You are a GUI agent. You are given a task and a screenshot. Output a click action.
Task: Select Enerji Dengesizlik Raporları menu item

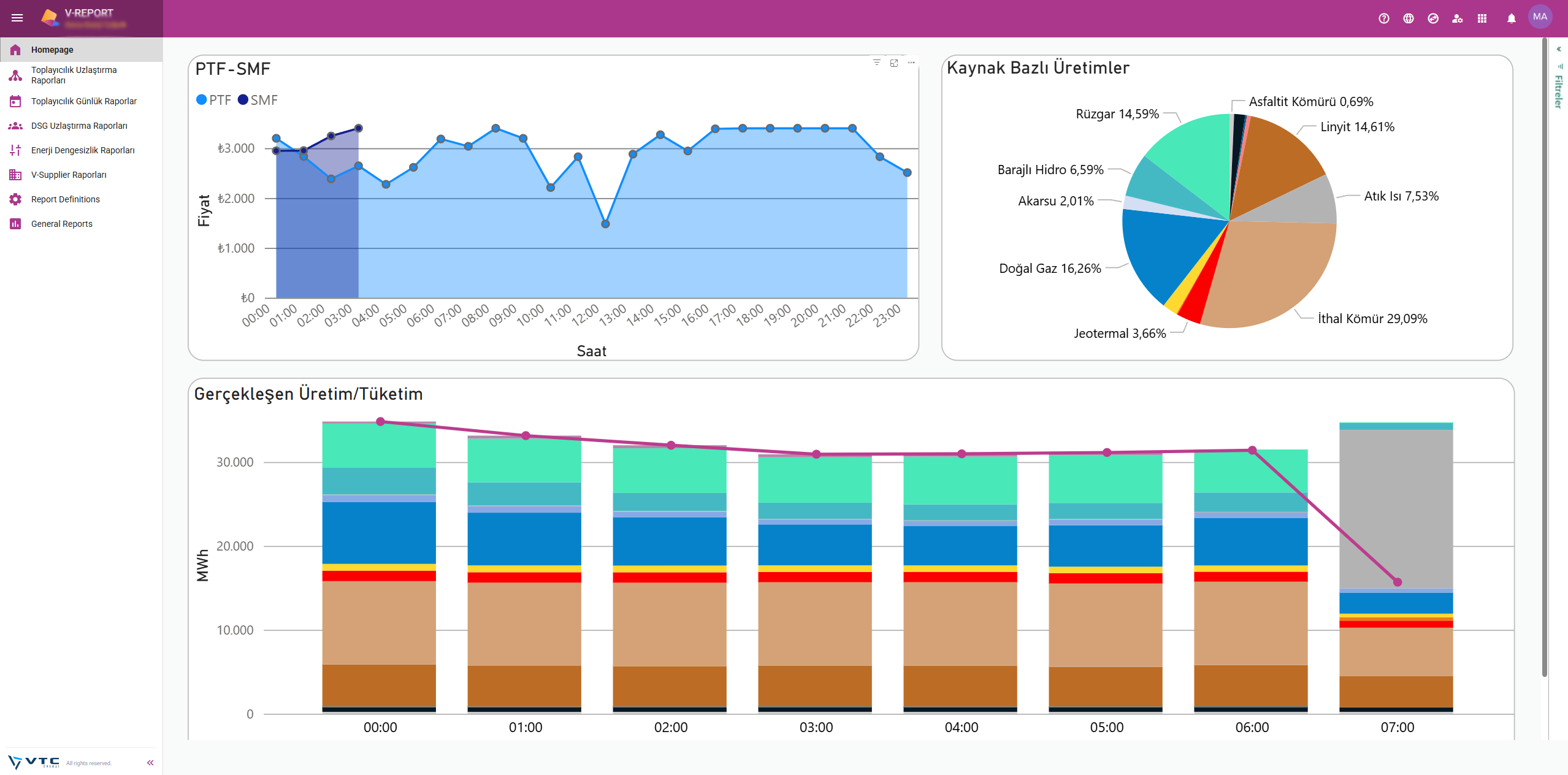[82, 150]
